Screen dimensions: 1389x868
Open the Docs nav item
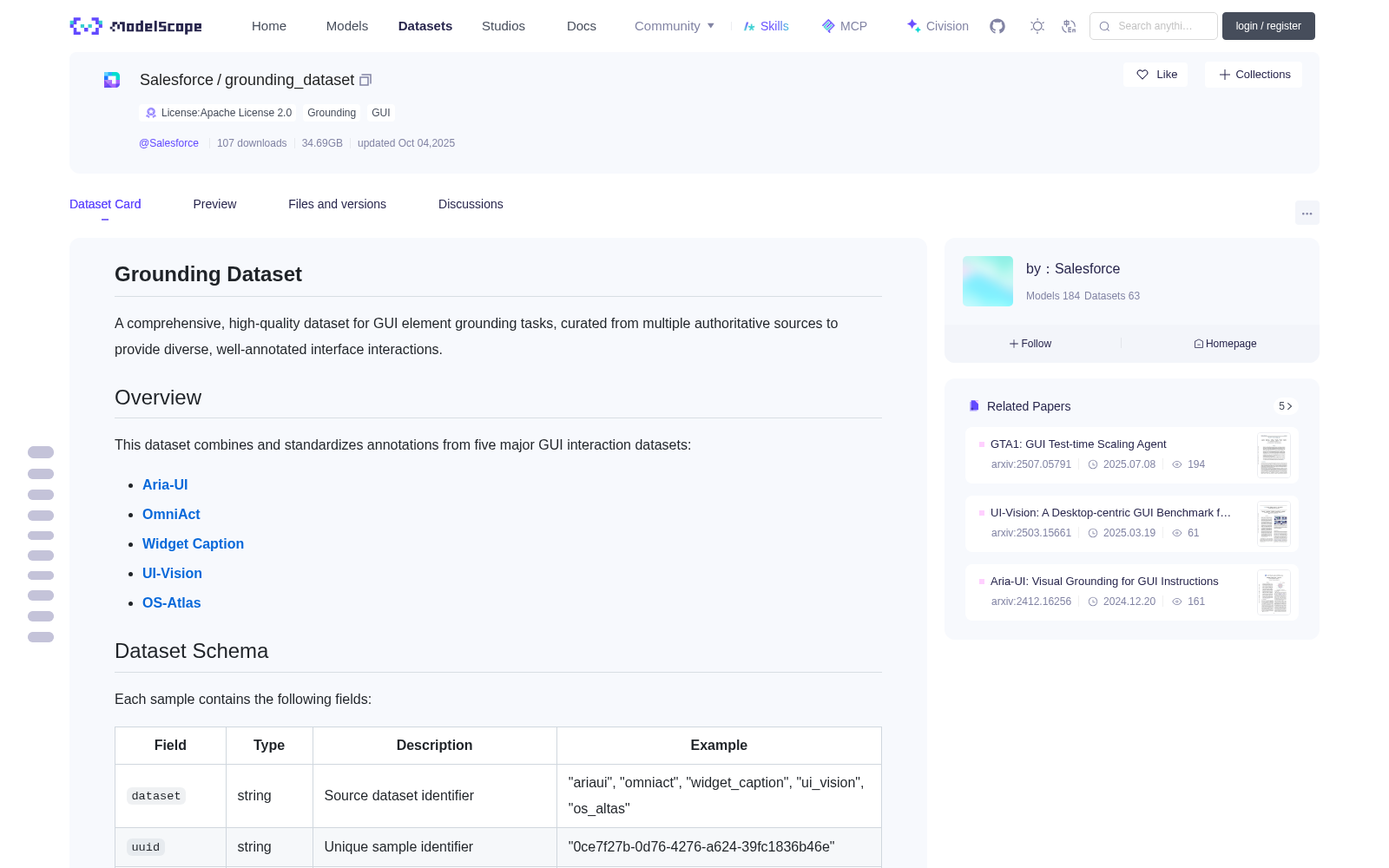[x=582, y=26]
